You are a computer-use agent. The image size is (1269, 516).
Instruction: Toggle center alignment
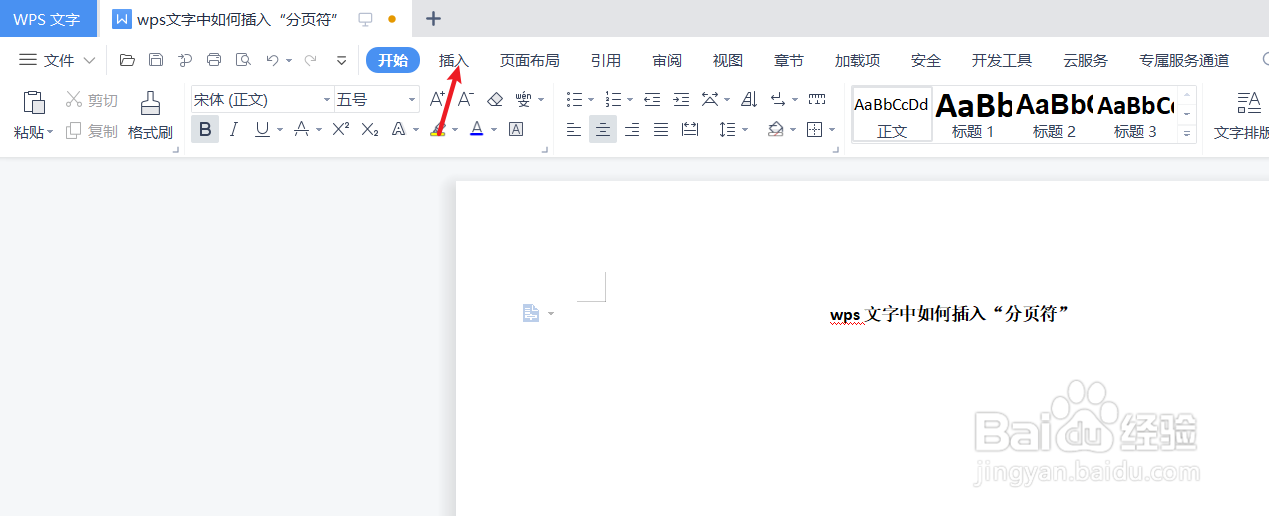603,129
